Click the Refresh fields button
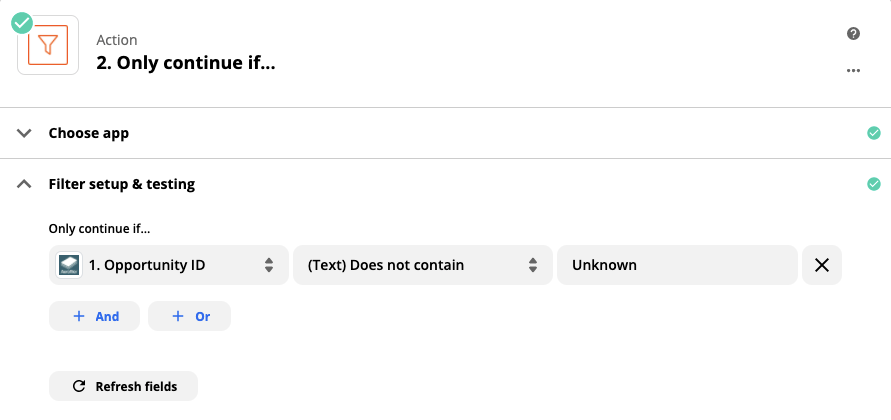Screen dimensions: 891x420 [123, 386]
